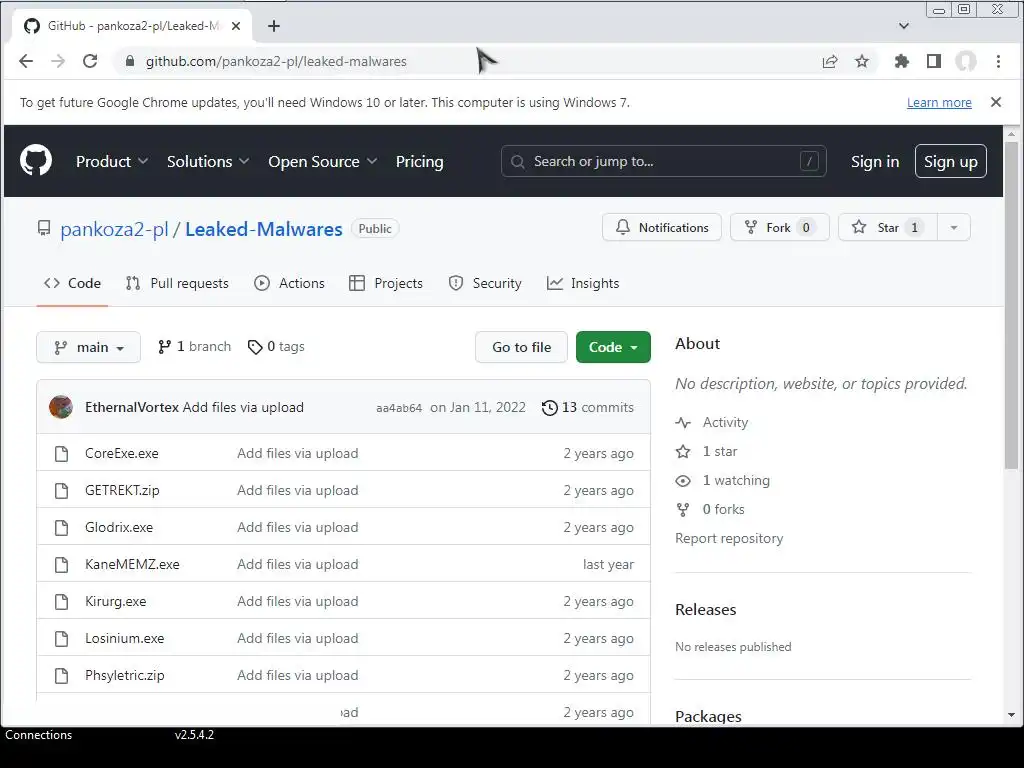This screenshot has height=768, width=1024.
Task: Open Activity in the About sidebar
Action: pyautogui.click(x=712, y=423)
